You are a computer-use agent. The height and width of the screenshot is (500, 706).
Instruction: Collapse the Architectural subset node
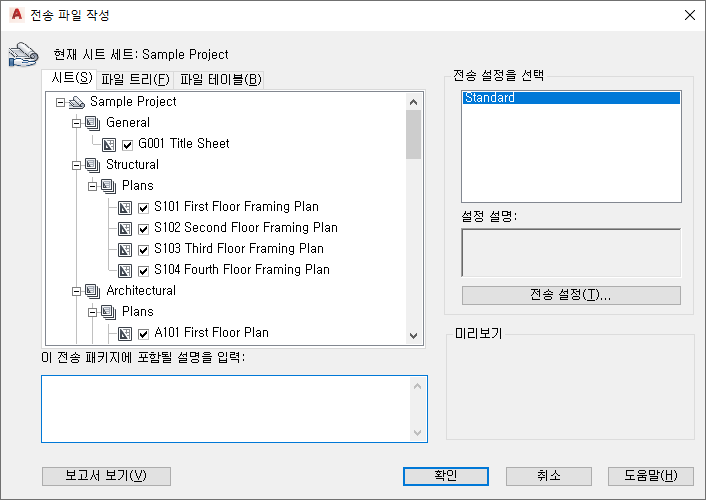click(x=76, y=291)
